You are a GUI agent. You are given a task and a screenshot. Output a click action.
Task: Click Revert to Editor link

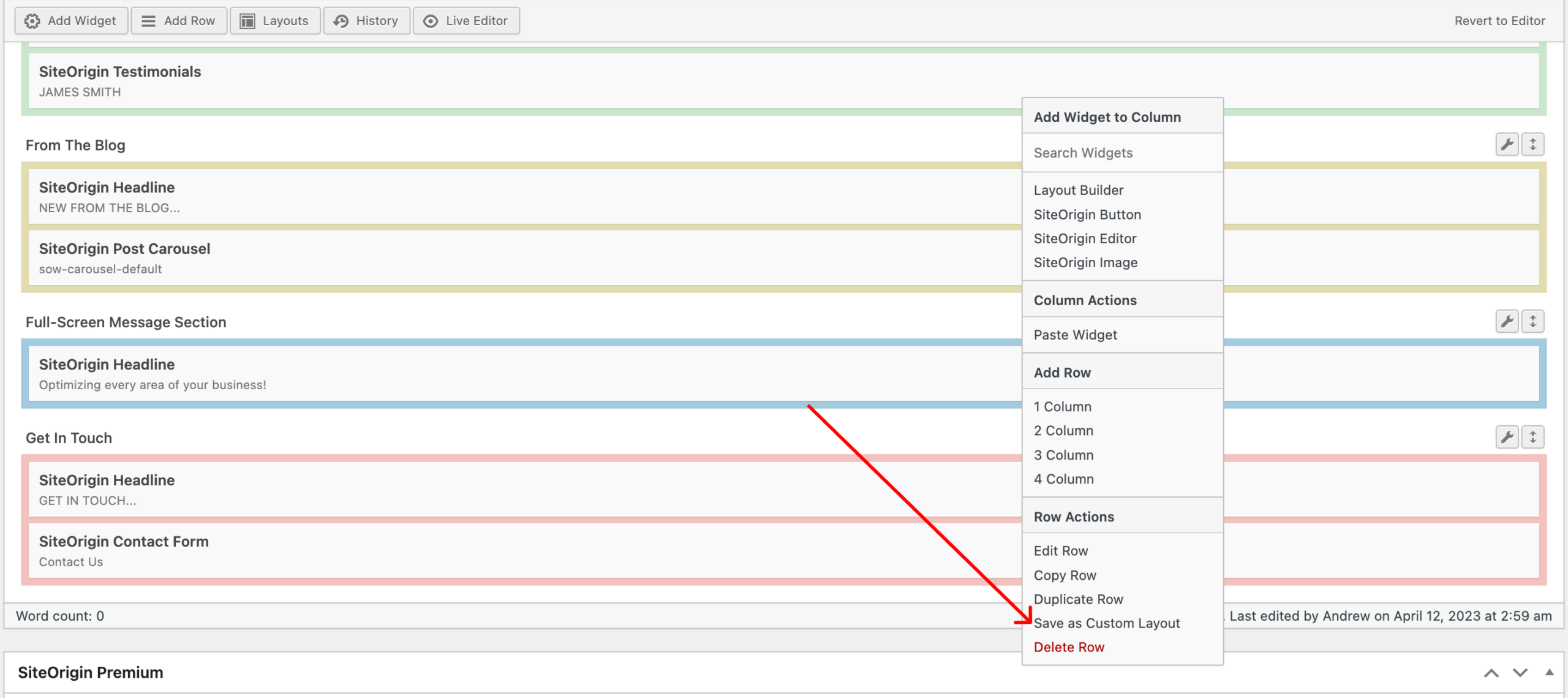pyautogui.click(x=1499, y=21)
